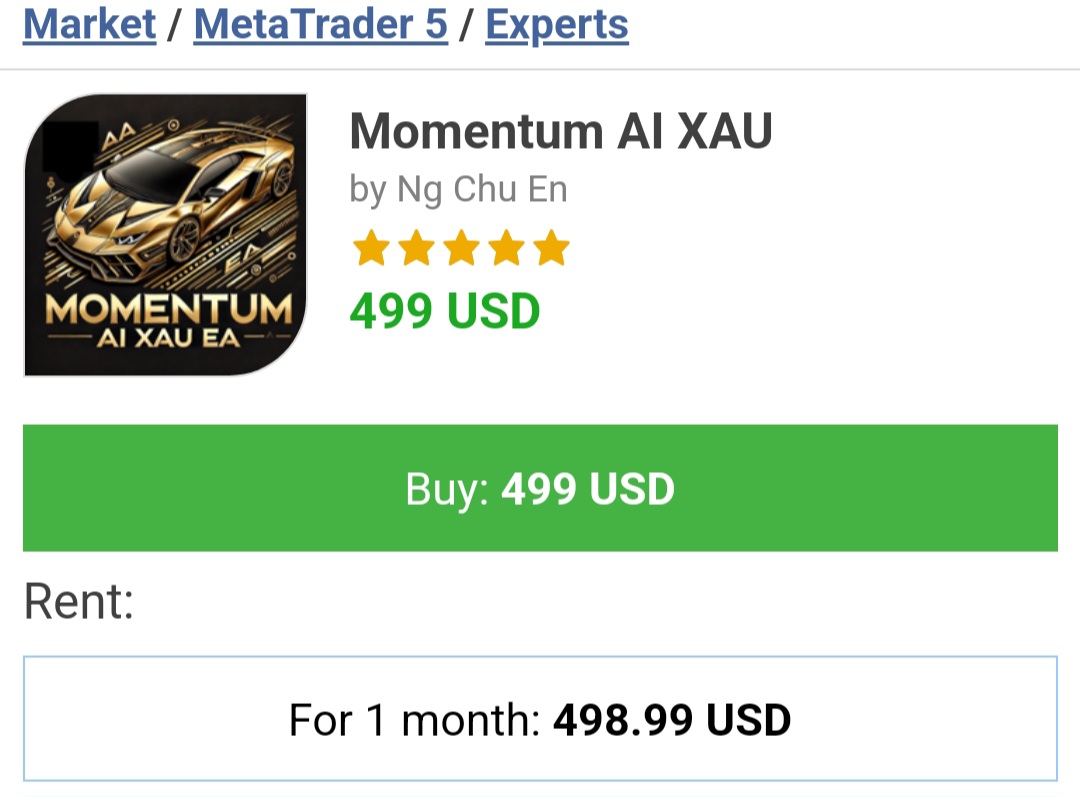Click the Momentum AI XAU product thumbnail
1080x797 pixels.
tap(165, 235)
